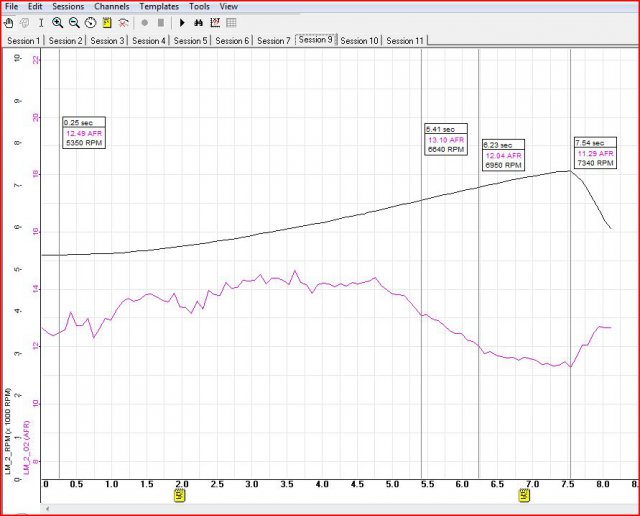Click the grid table view icon

(x=231, y=22)
